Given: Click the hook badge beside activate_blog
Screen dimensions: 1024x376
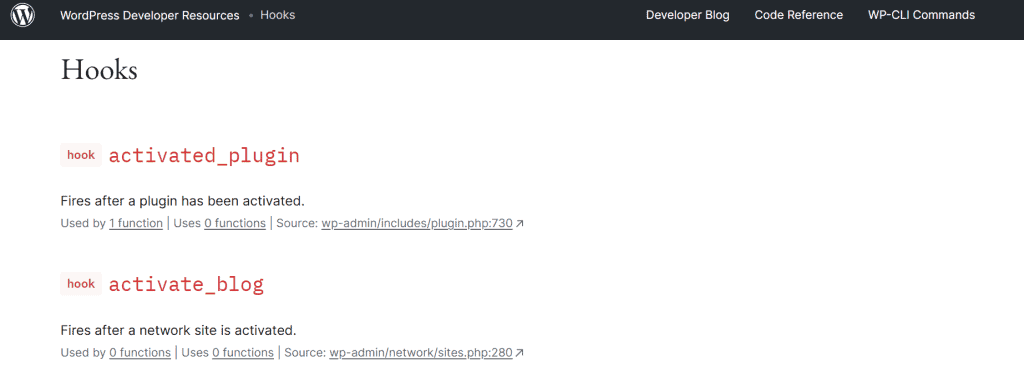Looking at the screenshot, I should click(x=81, y=284).
